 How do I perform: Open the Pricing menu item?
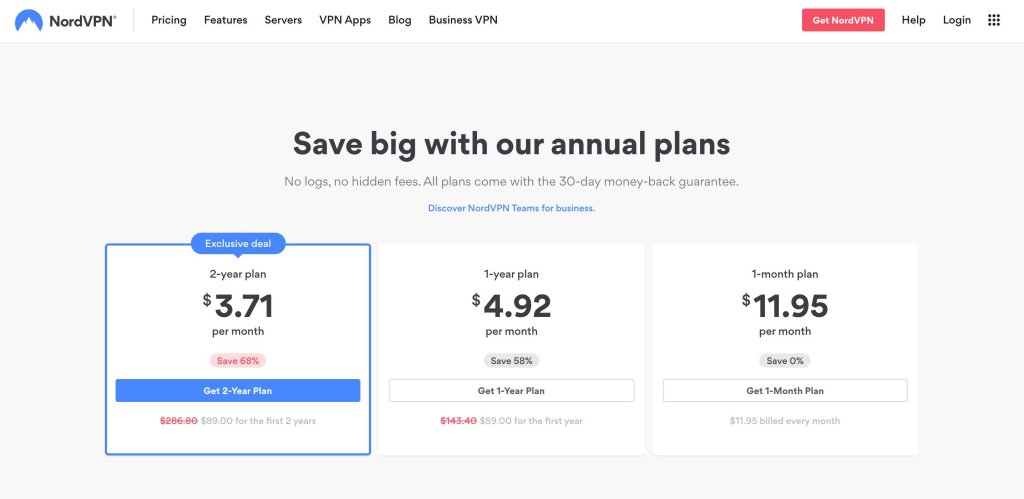(169, 20)
